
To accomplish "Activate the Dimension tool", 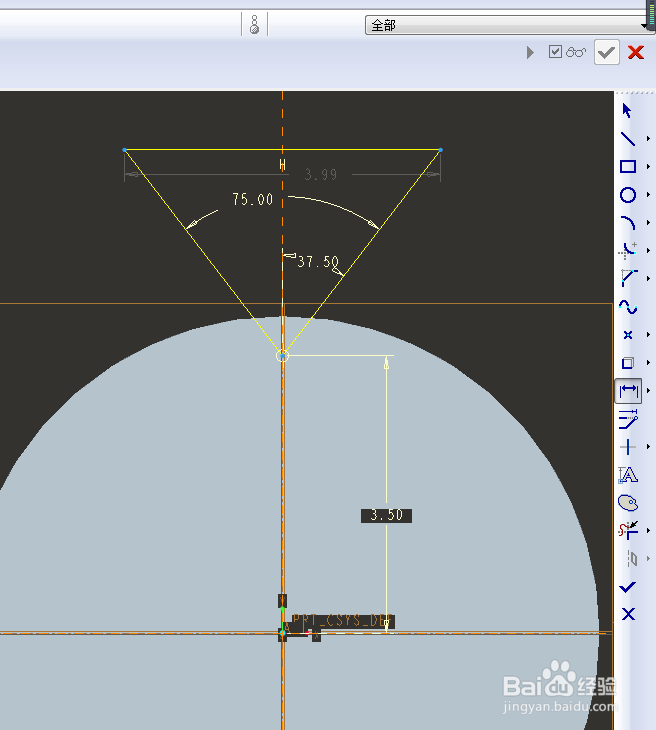I will [628, 391].
